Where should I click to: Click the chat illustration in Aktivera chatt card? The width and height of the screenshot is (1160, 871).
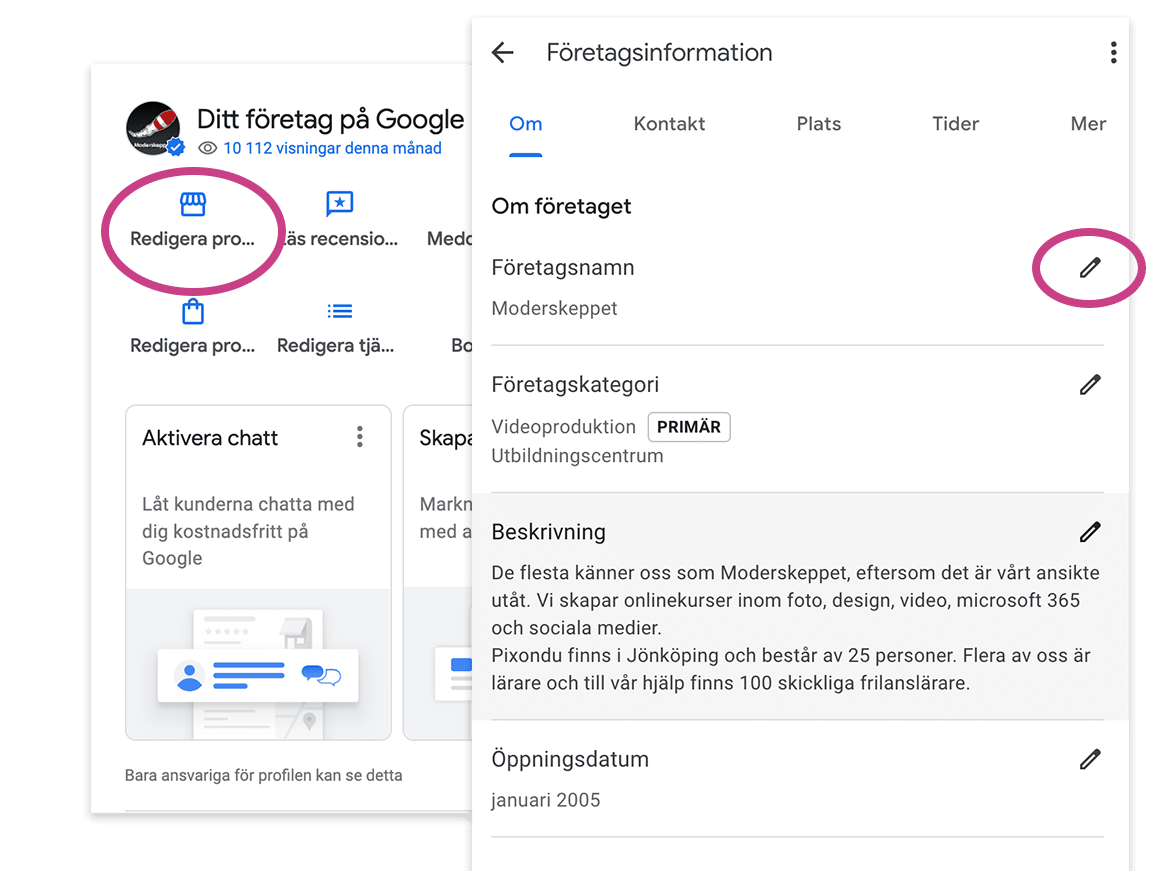258,666
